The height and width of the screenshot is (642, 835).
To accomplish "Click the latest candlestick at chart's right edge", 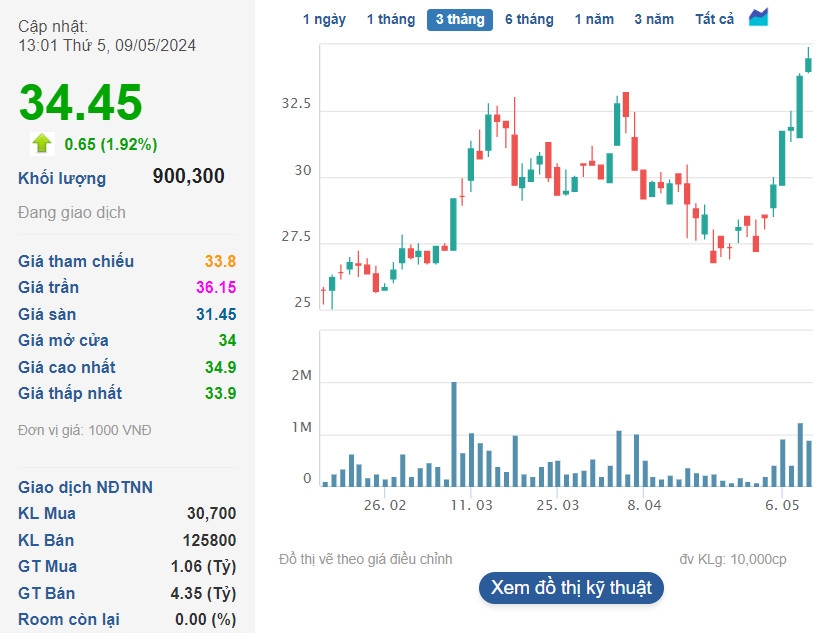I will coord(808,65).
